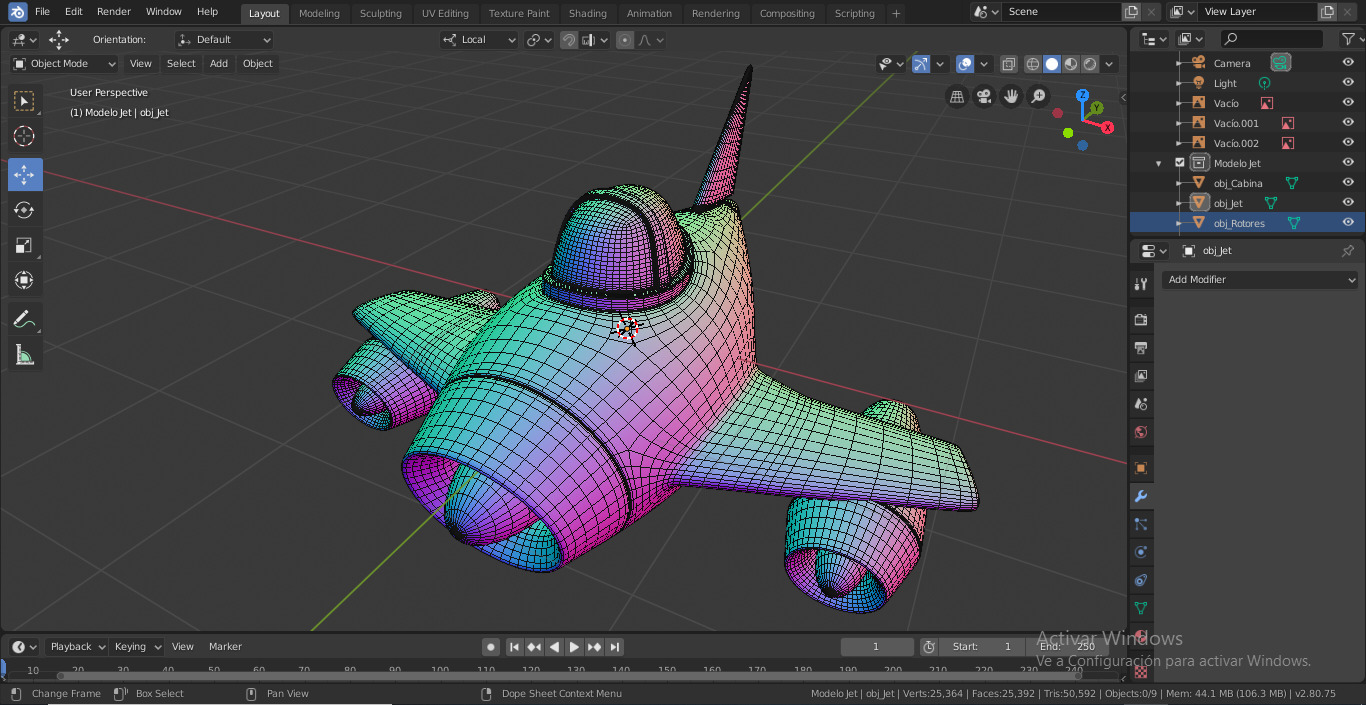The height and width of the screenshot is (705, 1366).
Task: Open Active Tool properties tab
Action: coord(1141,284)
